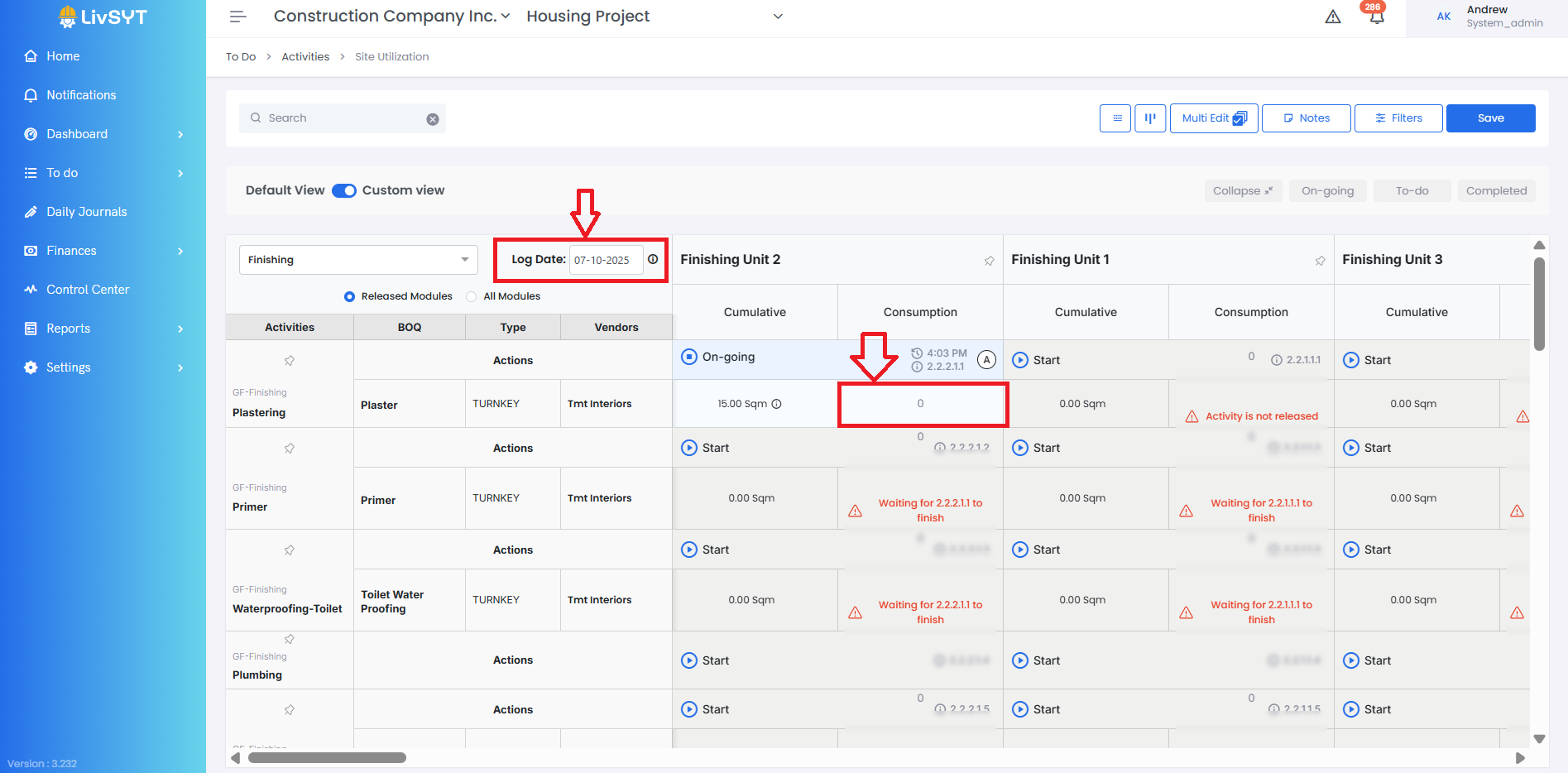Go to Control Center menu item

(x=88, y=290)
